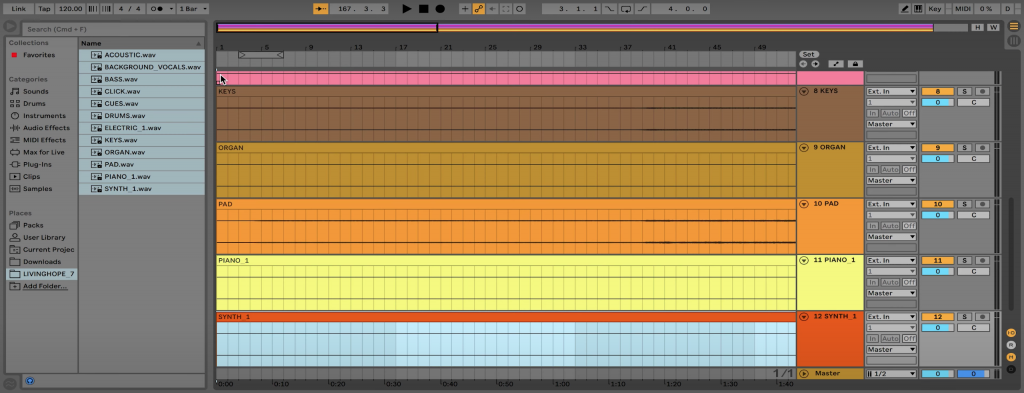
Task: Unfold the 11 PIANO_1 track arrow
Action: tap(804, 260)
